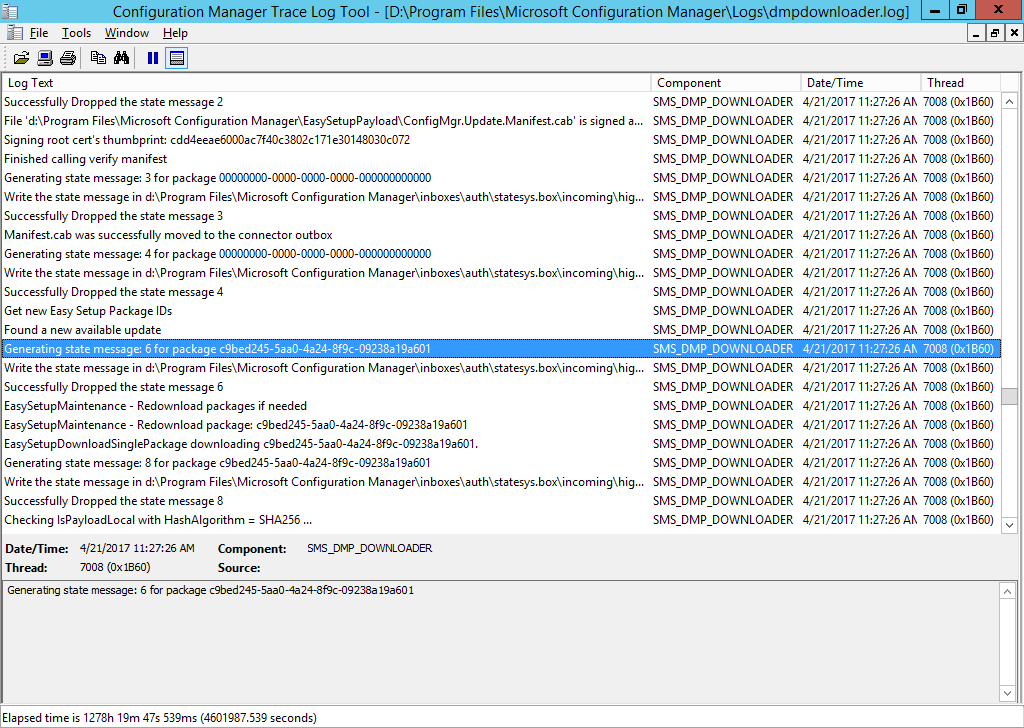Click Component value 'SMS_DMP_DOWNLOADER' in details pane
1024x728 pixels.
point(370,548)
